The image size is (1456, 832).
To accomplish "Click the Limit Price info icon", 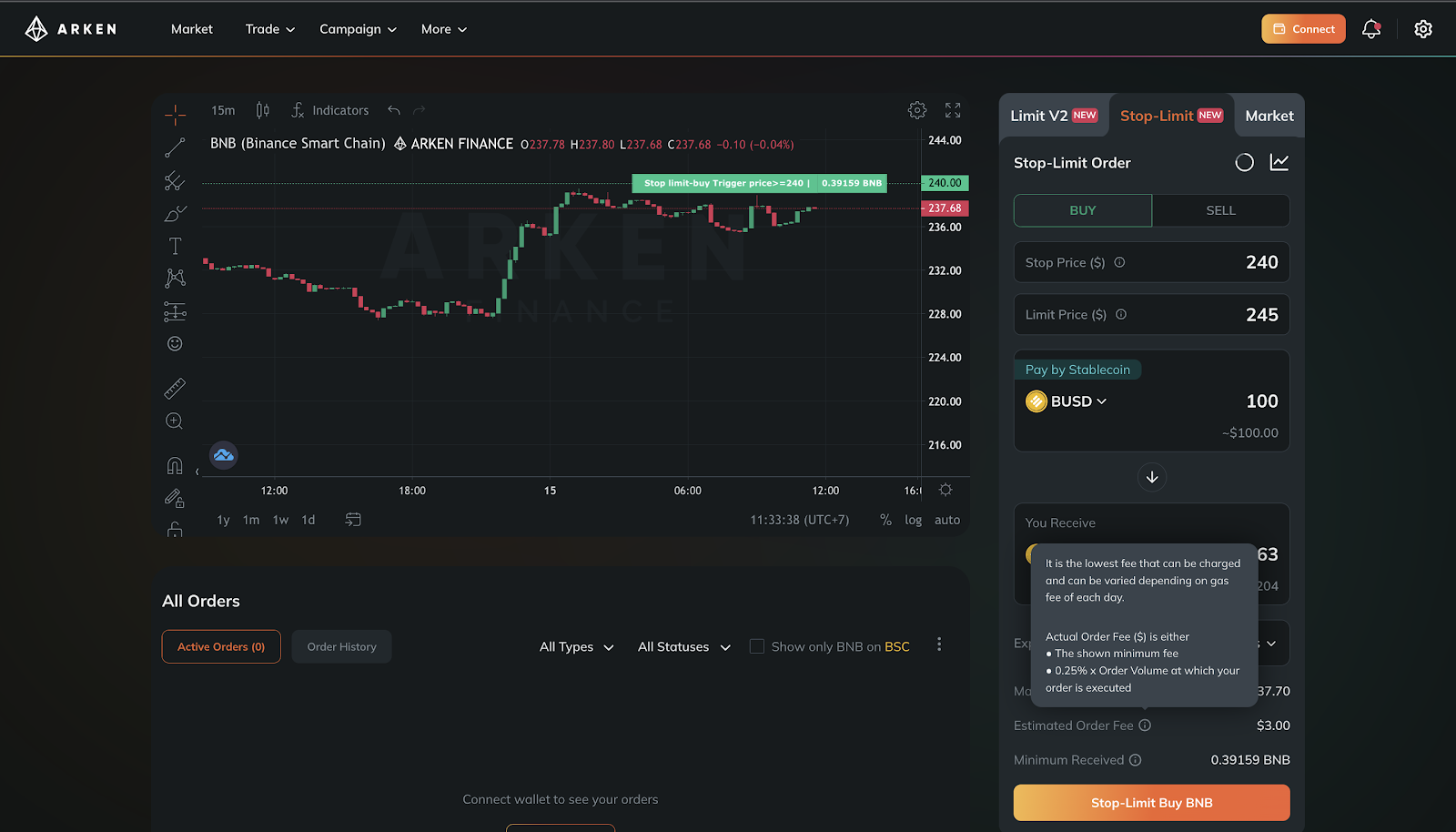I will [1121, 314].
